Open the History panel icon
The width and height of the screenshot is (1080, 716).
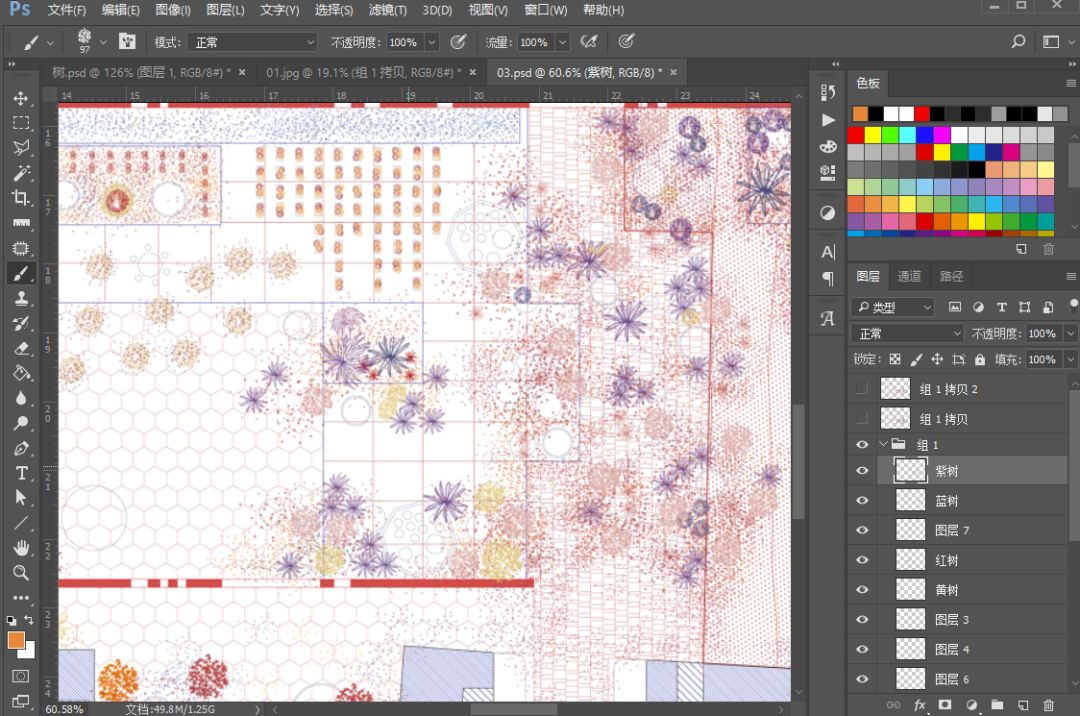pyautogui.click(x=828, y=92)
